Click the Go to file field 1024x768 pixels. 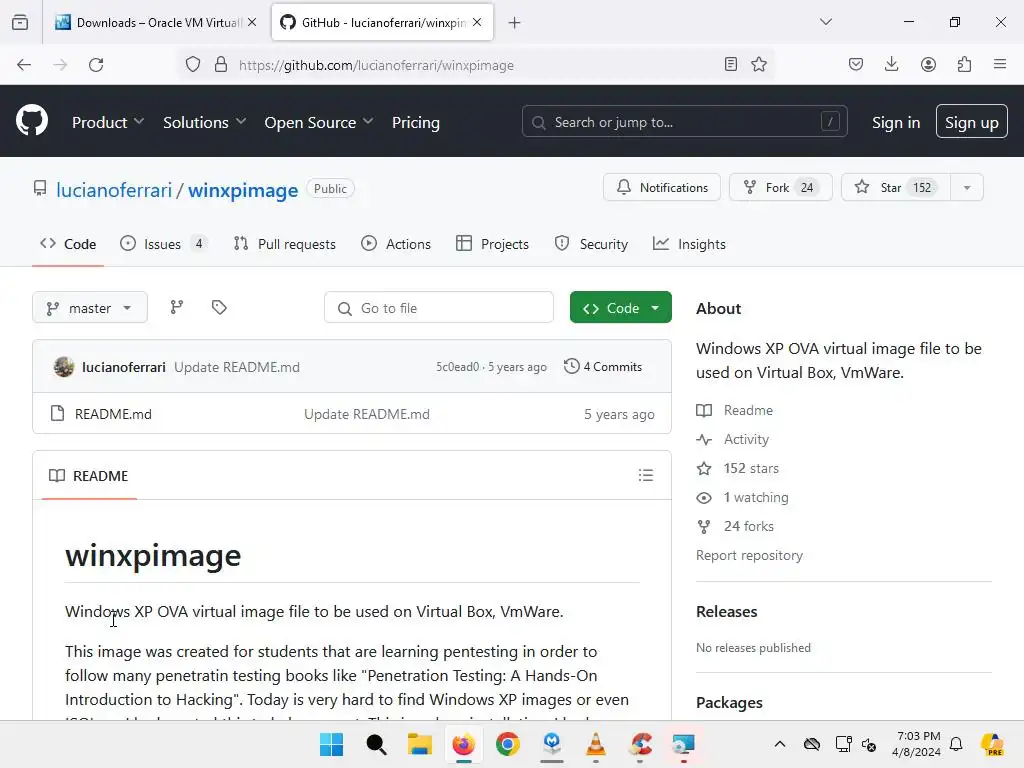[x=440, y=308]
